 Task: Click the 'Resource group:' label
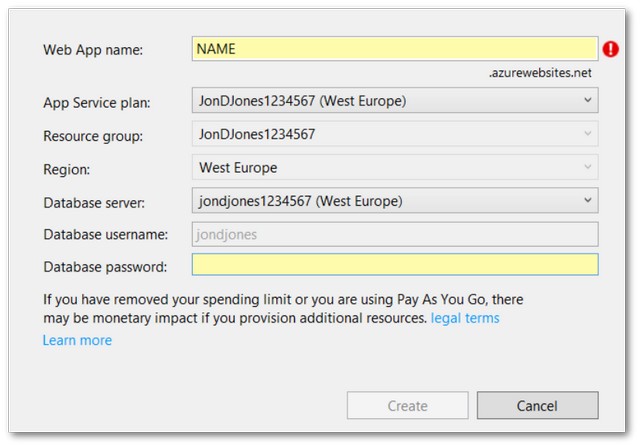[93, 135]
